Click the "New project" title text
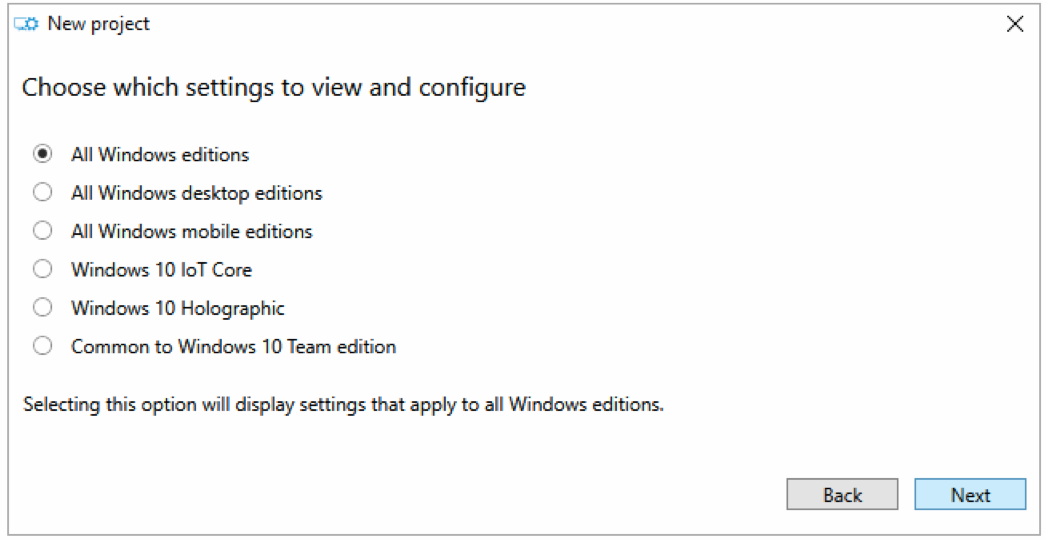 coord(99,25)
